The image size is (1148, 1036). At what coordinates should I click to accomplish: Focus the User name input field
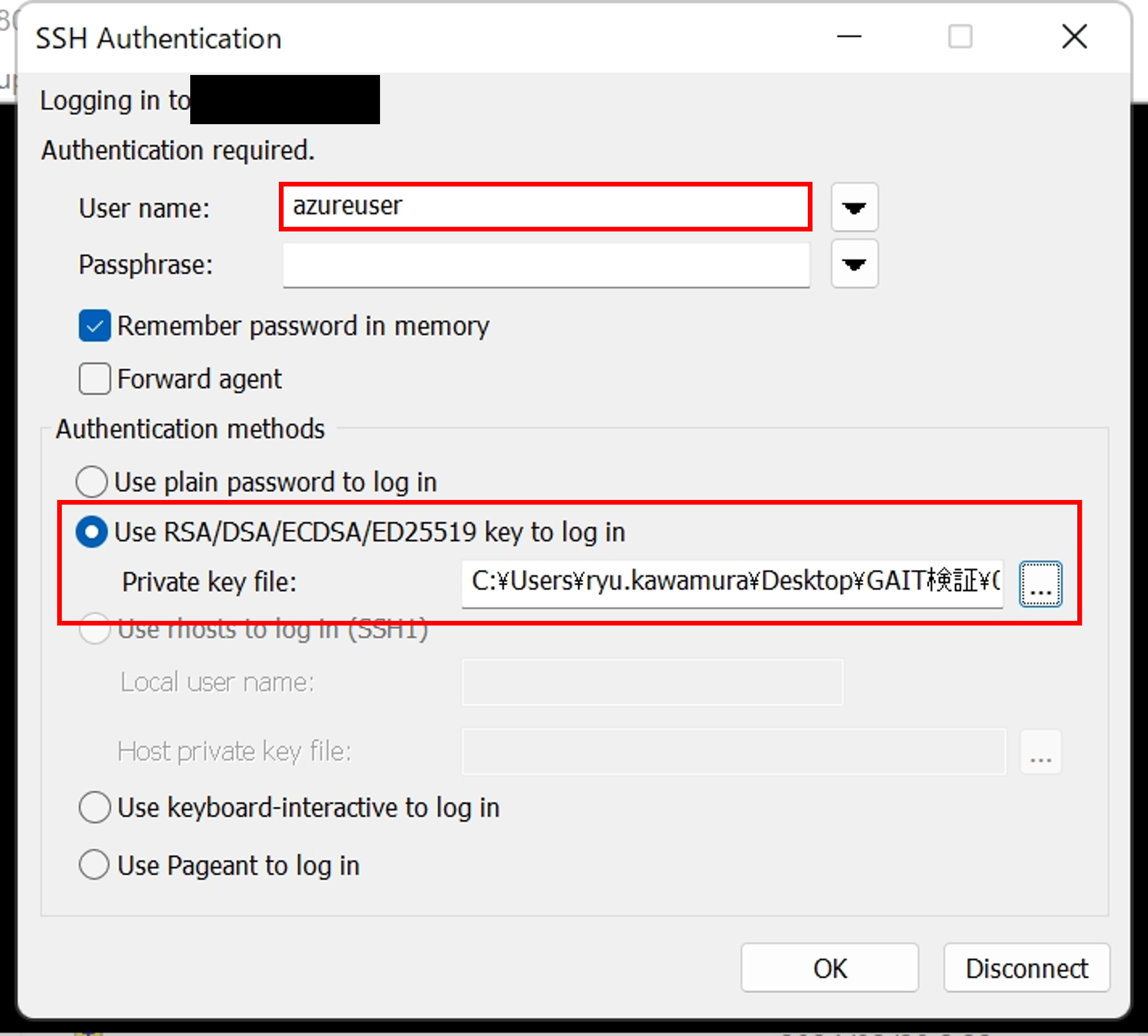pos(546,207)
